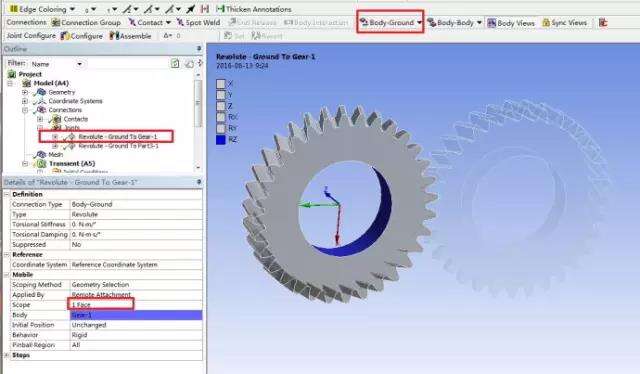Screen dimensions: 640x374
Task: Click the expand-on-refresh icon beside the filter
Action: click(x=189, y=64)
